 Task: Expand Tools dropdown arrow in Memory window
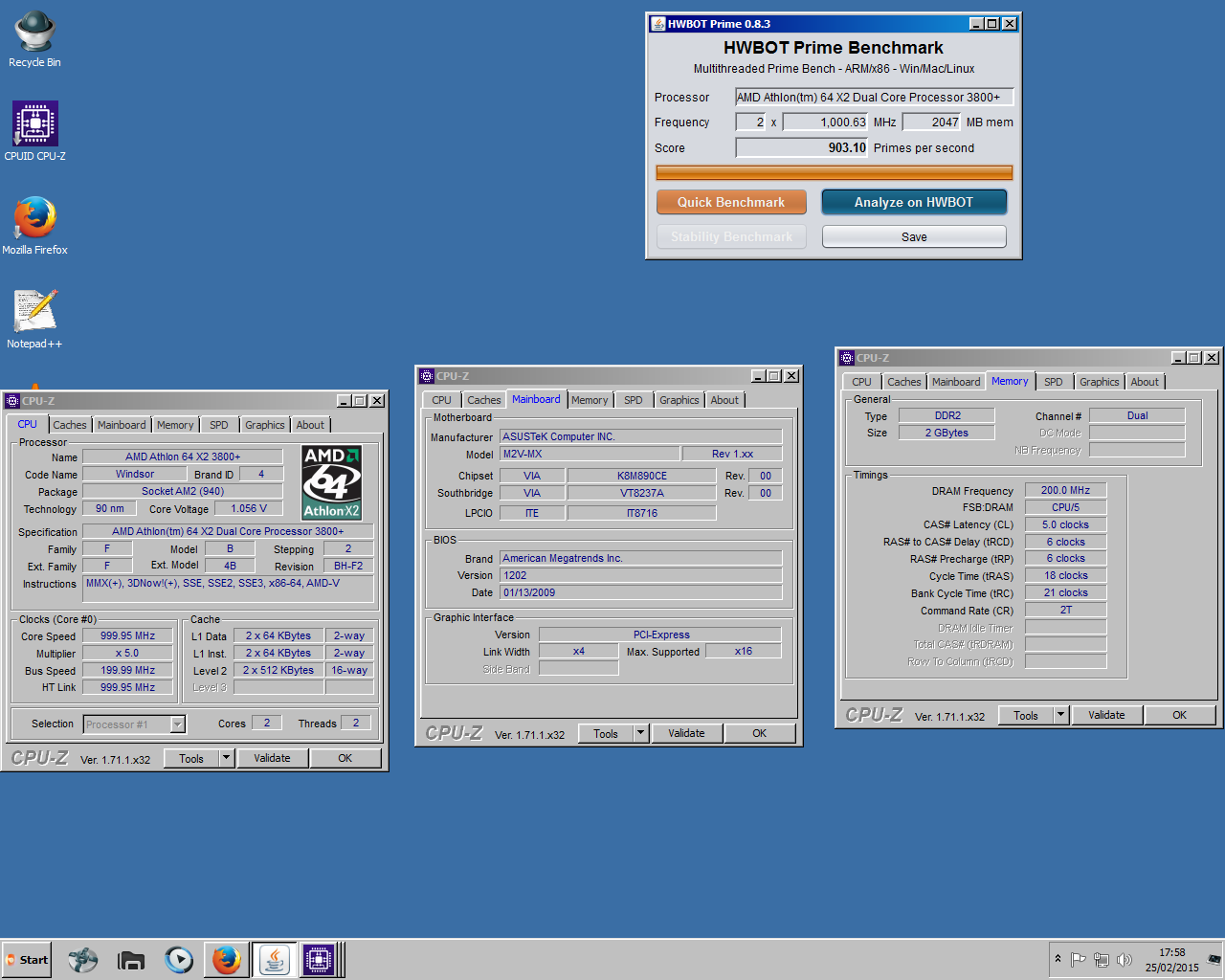pos(1061,715)
